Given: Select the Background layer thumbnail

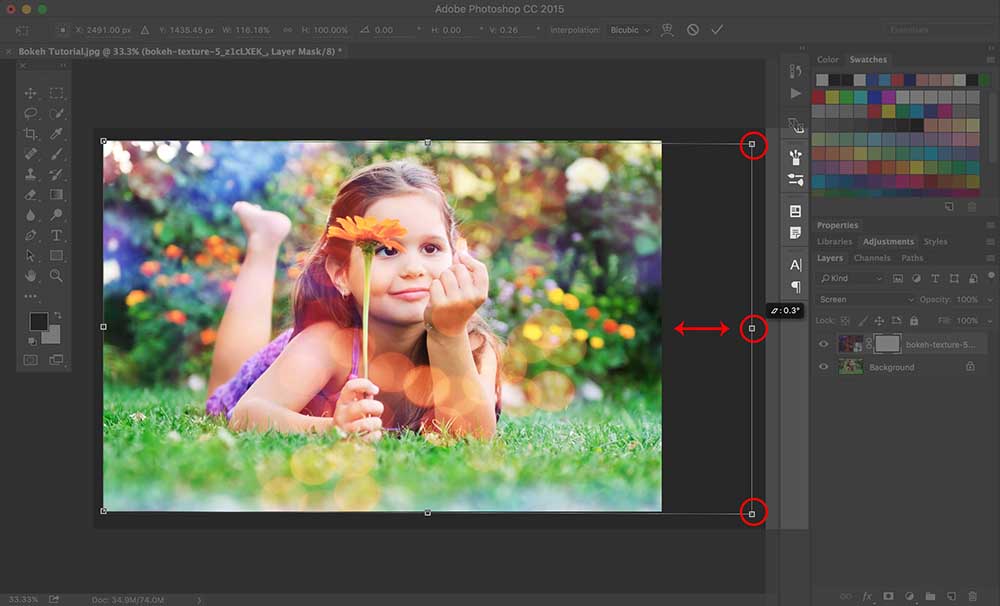Looking at the screenshot, I should (850, 367).
